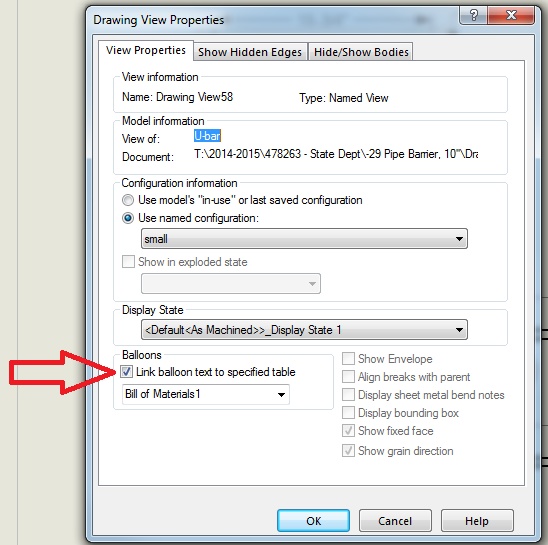Select Use model's in-use configuration radio
The width and height of the screenshot is (548, 545).
click(128, 200)
